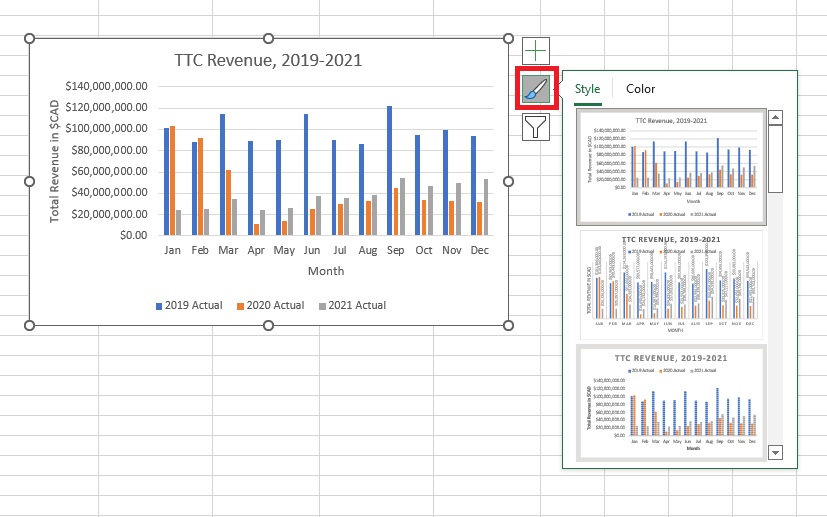Open the Chart Filters funnel button
The height and width of the screenshot is (517, 827).
click(x=536, y=127)
